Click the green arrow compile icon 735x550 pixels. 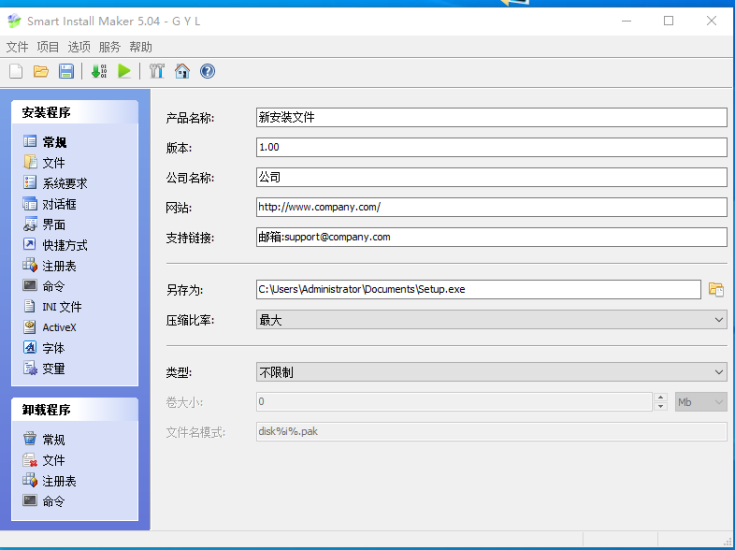click(x=99, y=71)
